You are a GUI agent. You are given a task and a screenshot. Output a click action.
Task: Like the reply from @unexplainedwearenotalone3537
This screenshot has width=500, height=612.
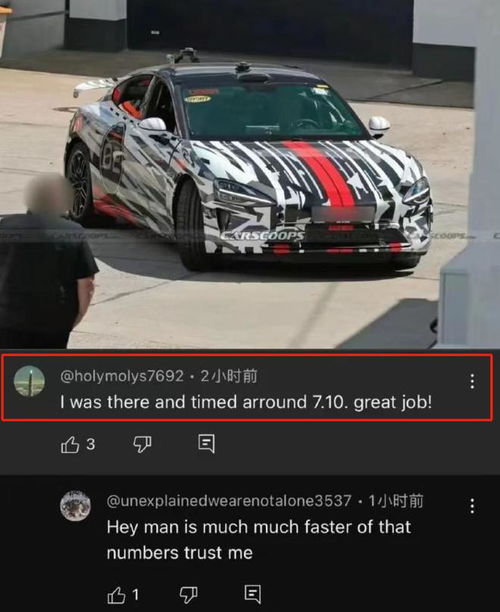coord(116,595)
